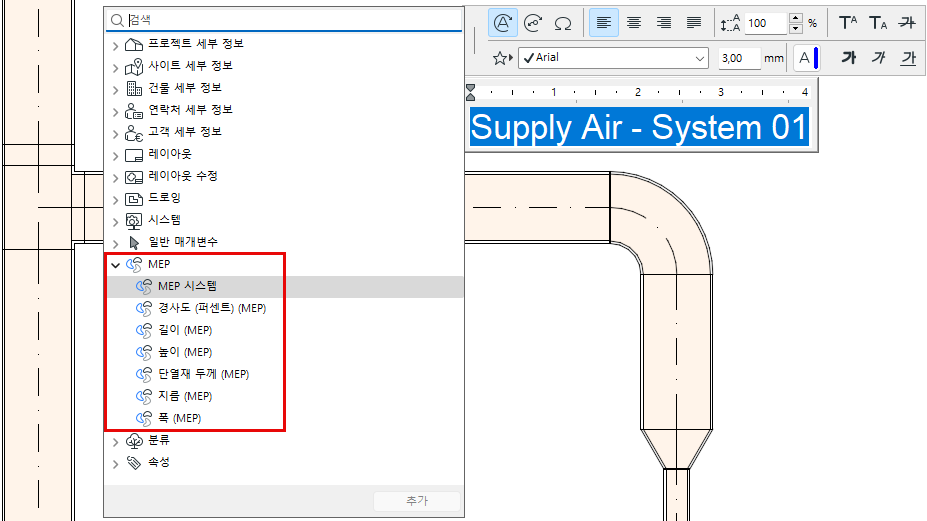
Task: Select 단열재 두께 (MEP) item
Action: click(285, 374)
